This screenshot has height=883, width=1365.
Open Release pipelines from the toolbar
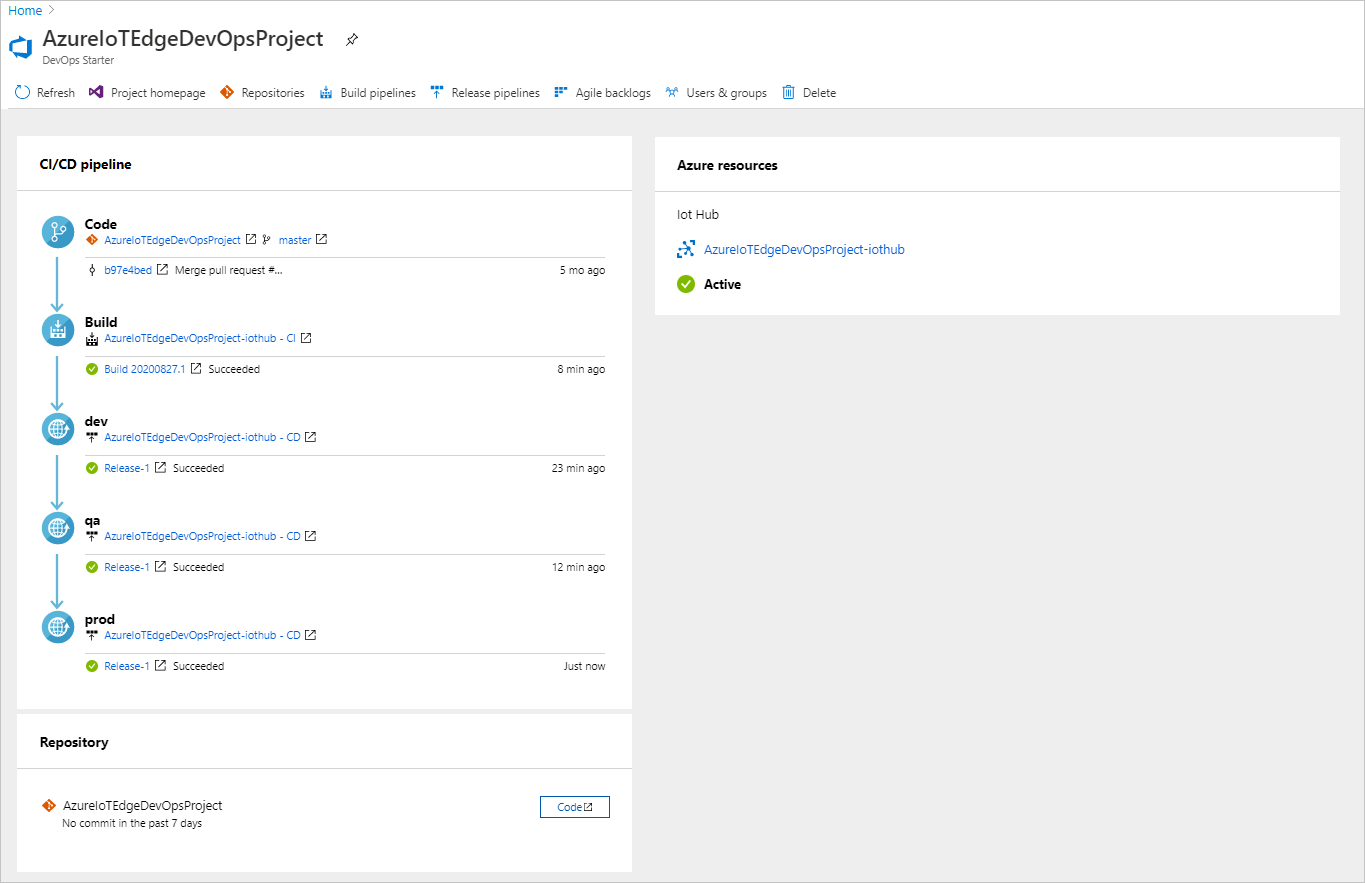(x=485, y=93)
